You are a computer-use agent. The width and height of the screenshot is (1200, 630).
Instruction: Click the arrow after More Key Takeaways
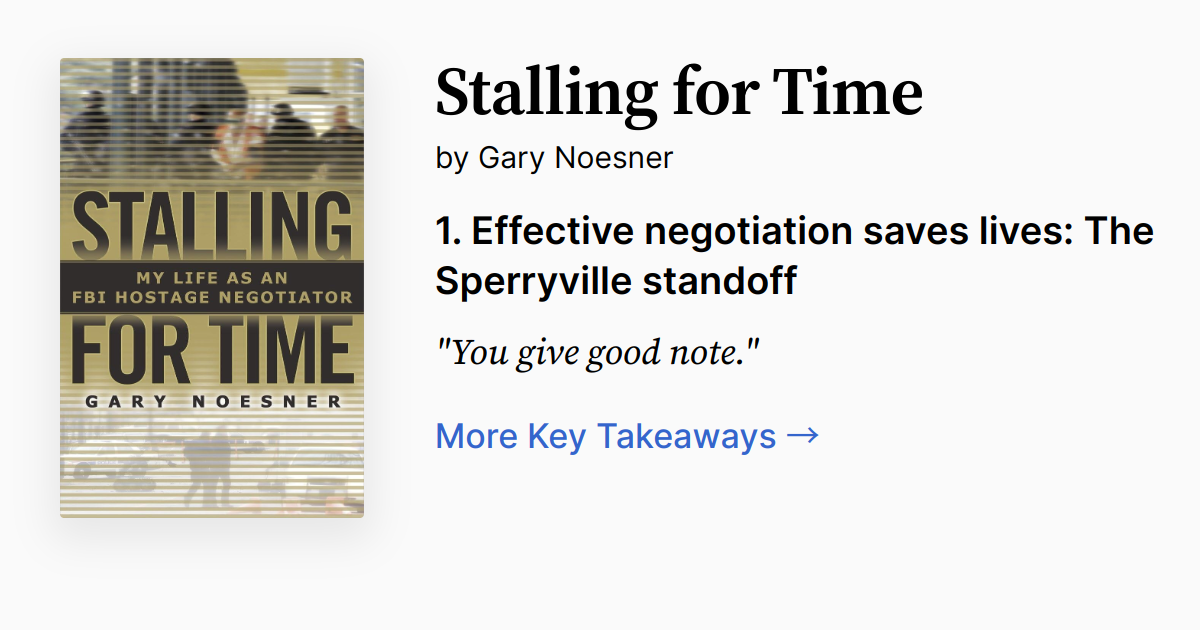click(803, 436)
